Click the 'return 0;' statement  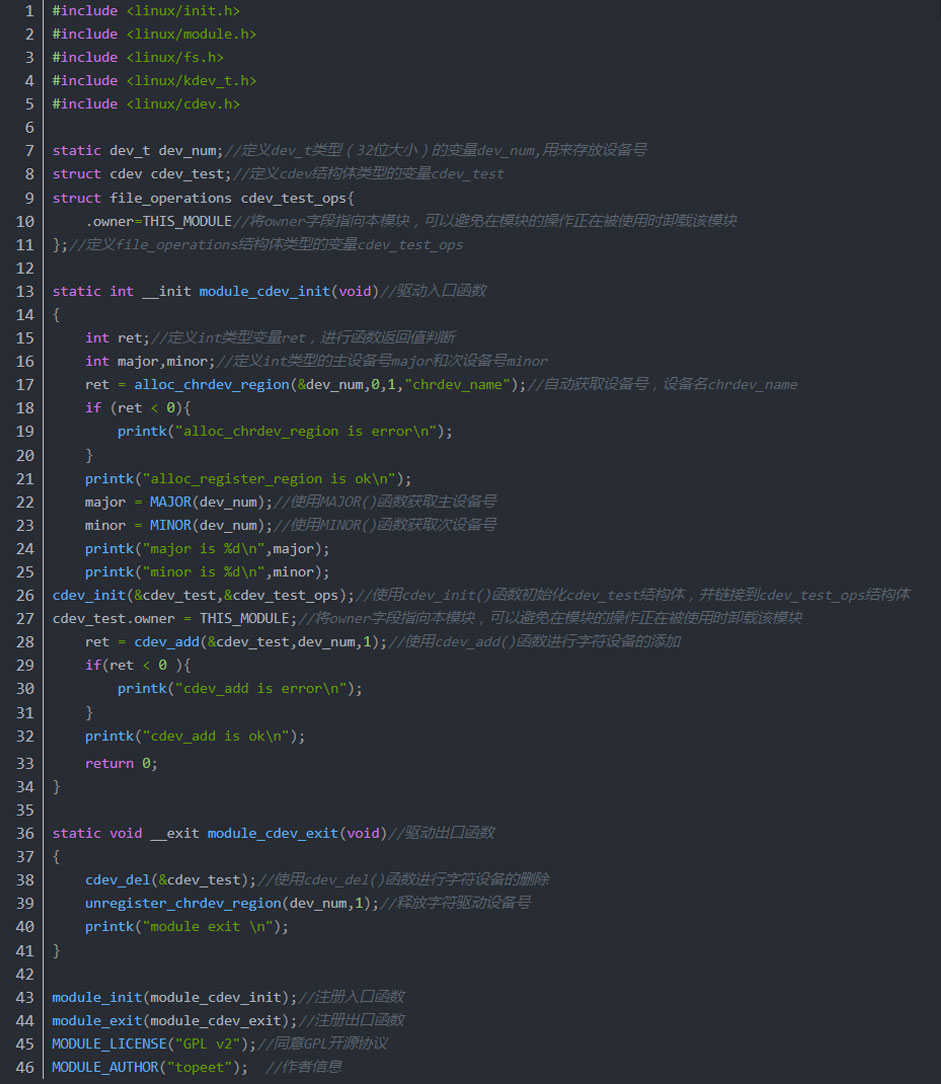click(x=121, y=764)
